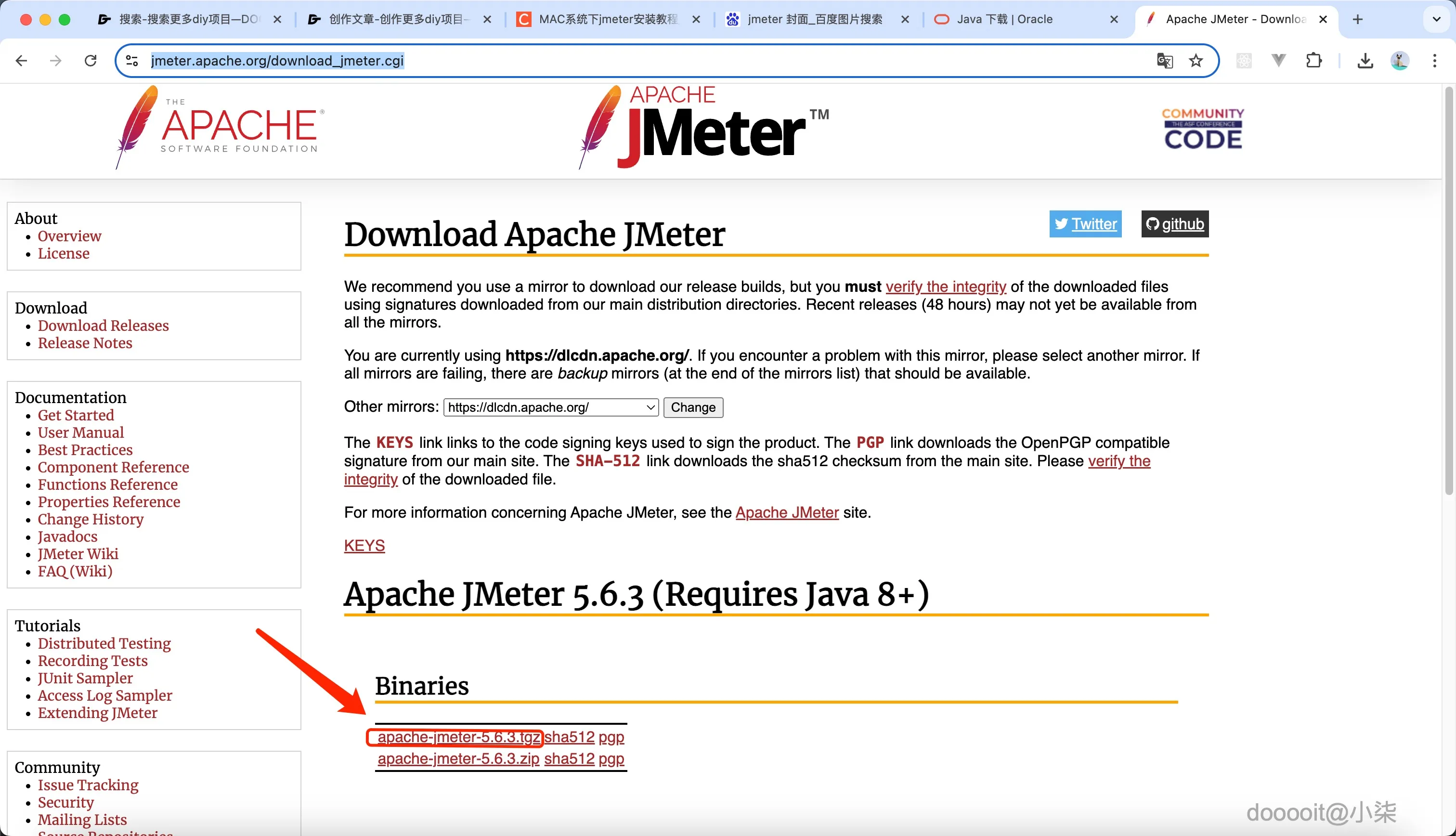This screenshot has width=1456, height=836.
Task: Click the site information icon in address bar
Action: [132, 60]
